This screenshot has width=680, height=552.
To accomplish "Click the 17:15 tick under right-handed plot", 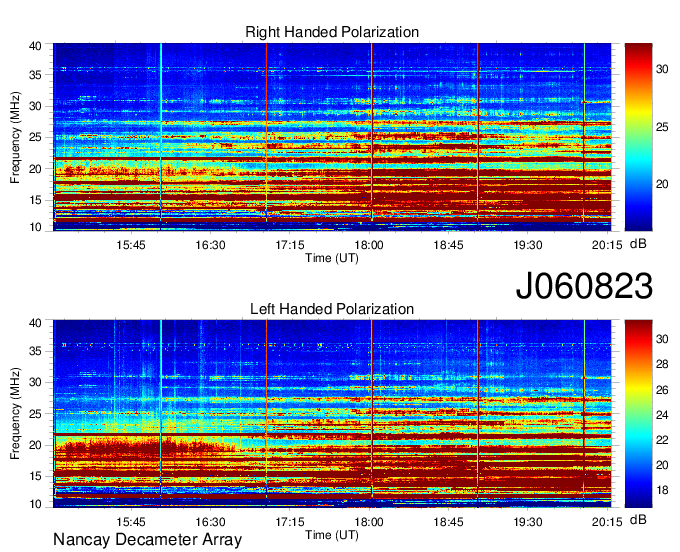I will 290,245.
